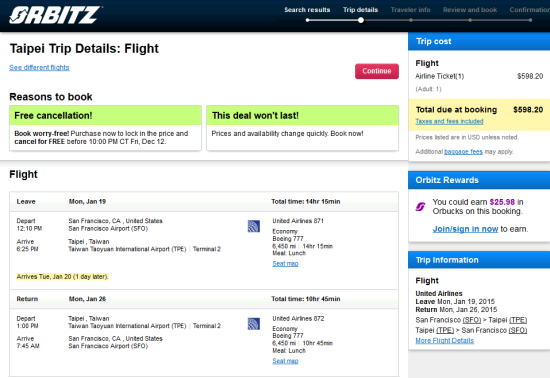Click the Orbitz Rewards panel header

tap(479, 180)
